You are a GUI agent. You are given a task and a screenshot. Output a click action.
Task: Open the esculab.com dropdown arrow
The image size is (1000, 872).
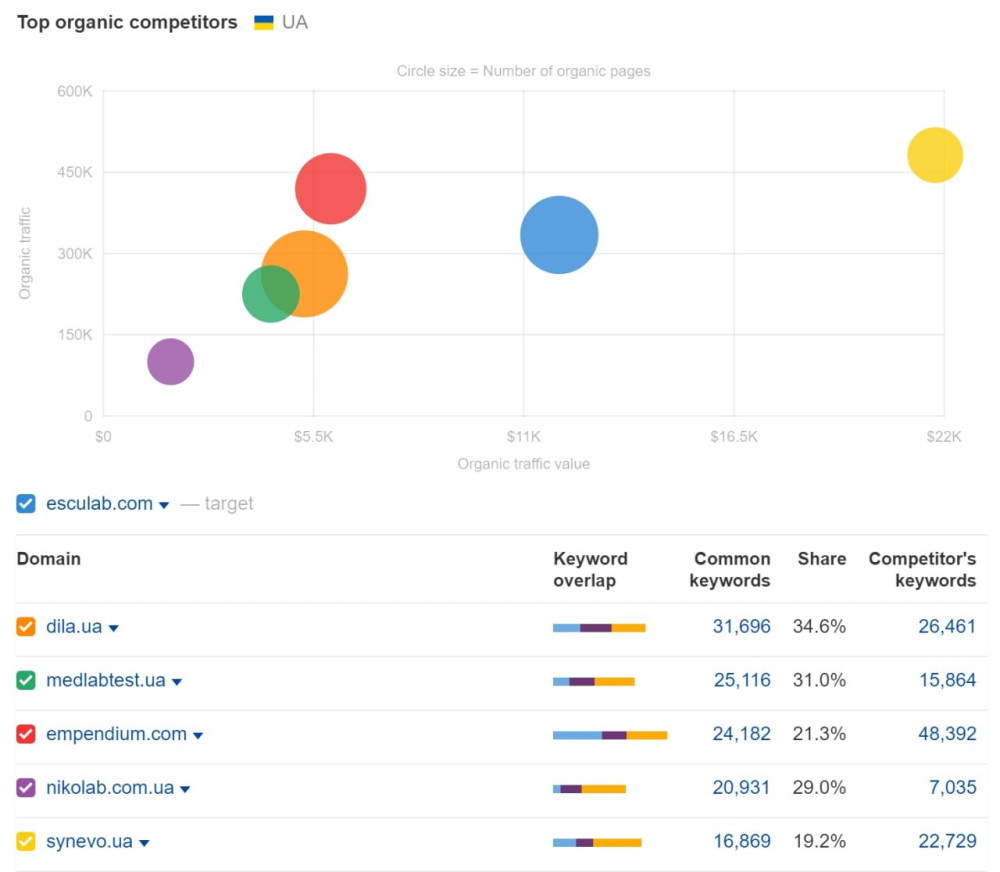(164, 505)
